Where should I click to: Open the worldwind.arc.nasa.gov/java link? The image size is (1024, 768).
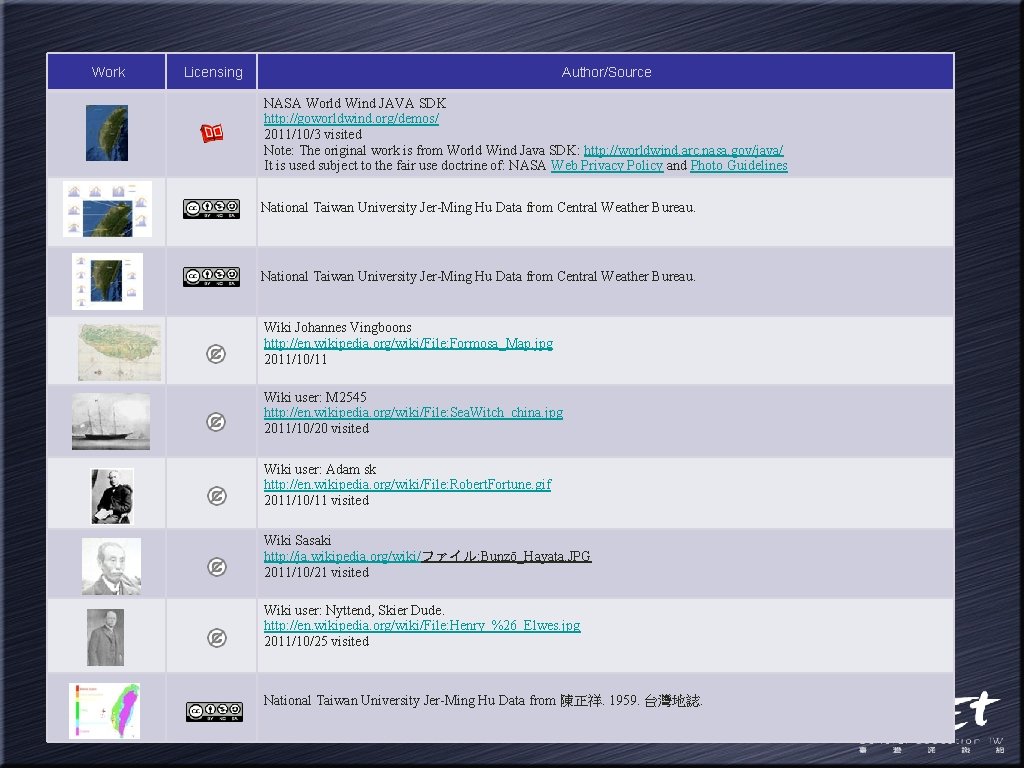point(683,150)
